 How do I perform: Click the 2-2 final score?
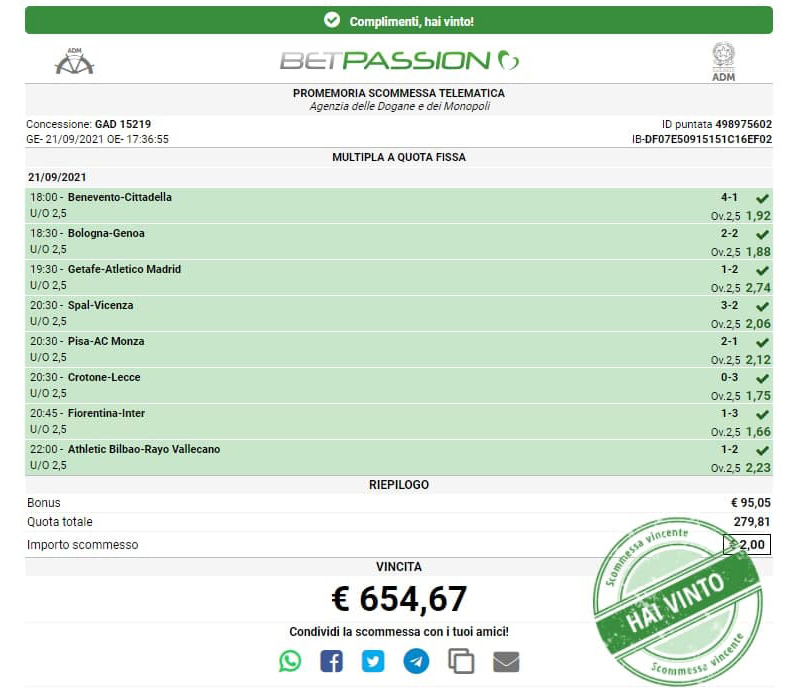(729, 234)
